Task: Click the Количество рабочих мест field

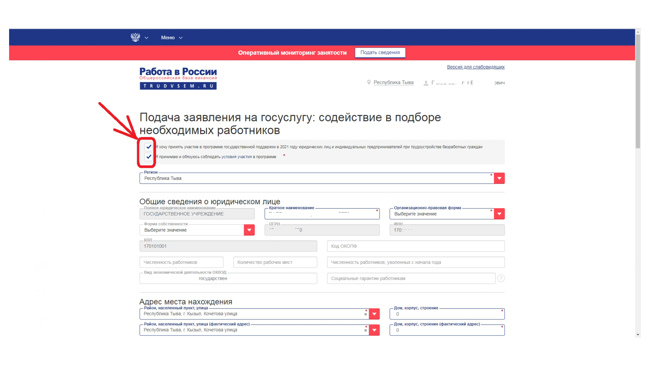Action: click(x=275, y=262)
